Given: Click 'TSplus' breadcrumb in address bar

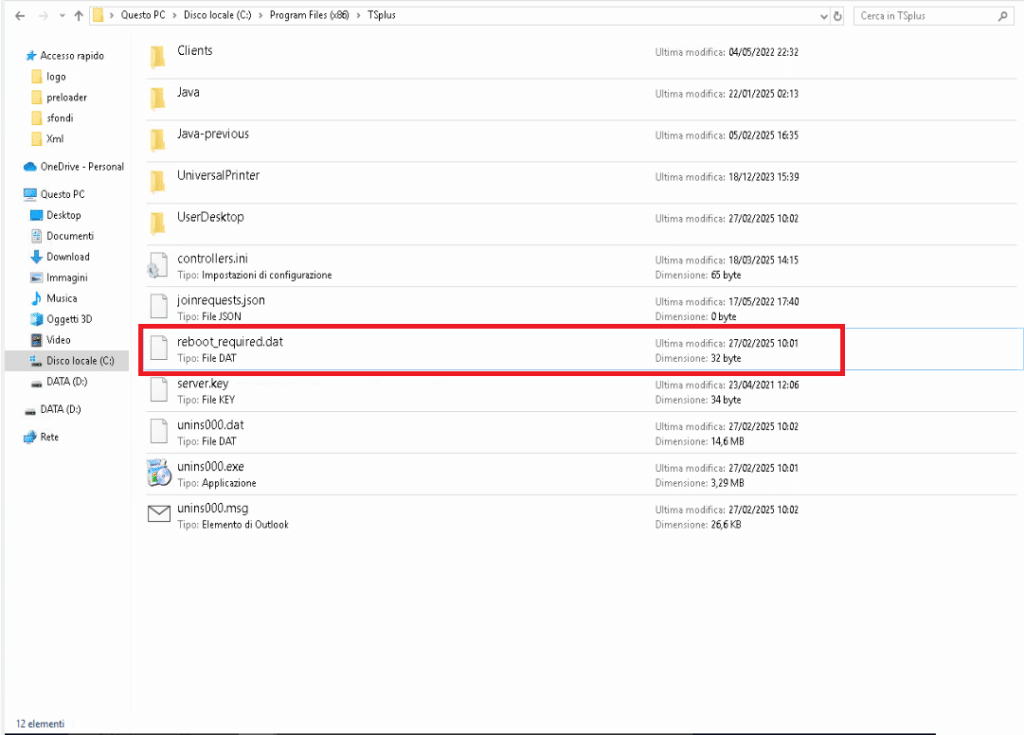Looking at the screenshot, I should 381,15.
